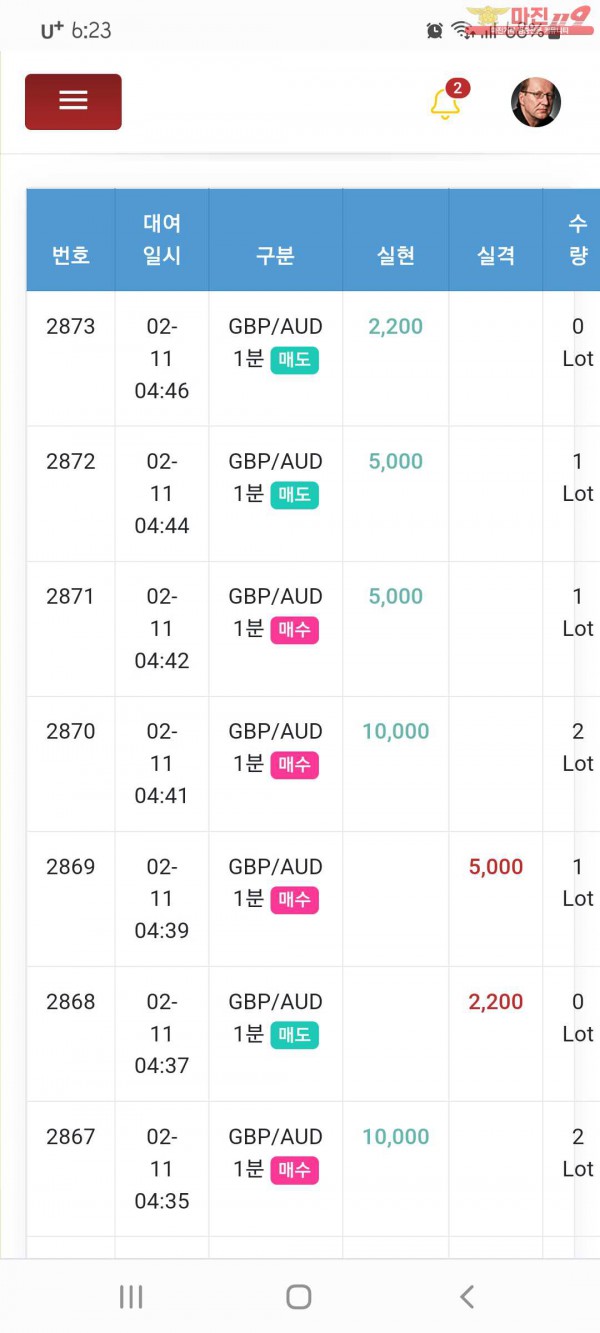Tap the 매수 badge in row 2871

(294, 630)
